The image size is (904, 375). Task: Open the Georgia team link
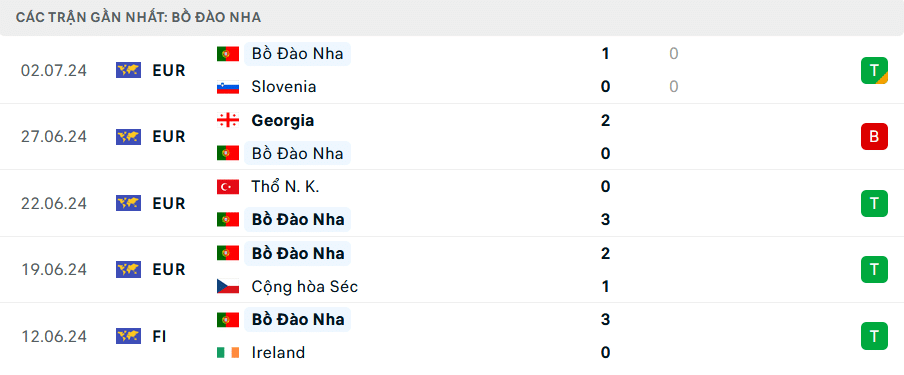tap(282, 121)
